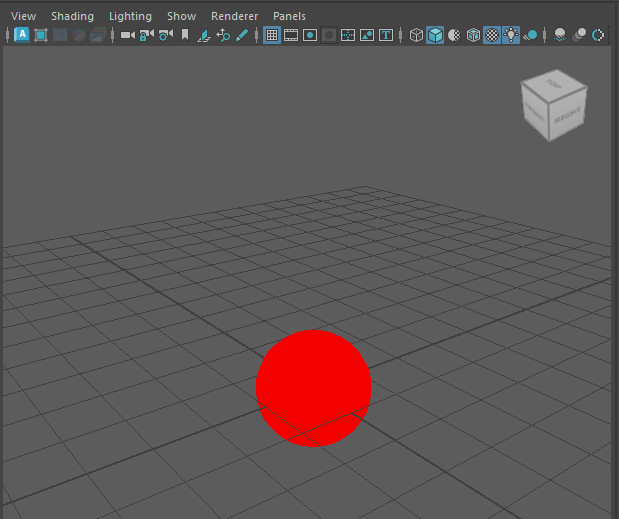Toggle the Field Chart icon
This screenshot has width=619, height=519.
tap(348, 35)
